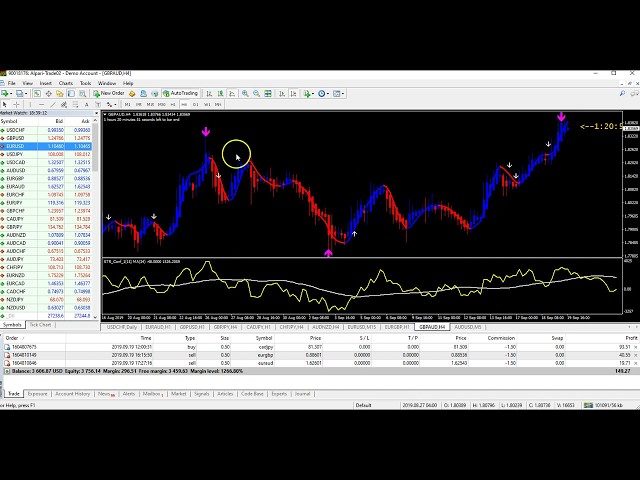
Task: Click the tile windows icon
Action: click(x=266, y=93)
